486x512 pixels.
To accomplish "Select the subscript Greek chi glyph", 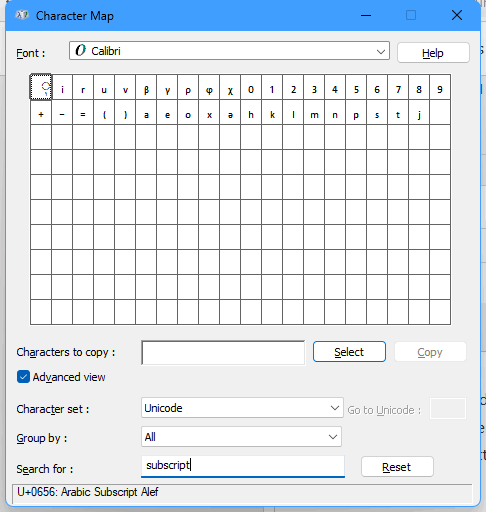I will click(x=230, y=87).
